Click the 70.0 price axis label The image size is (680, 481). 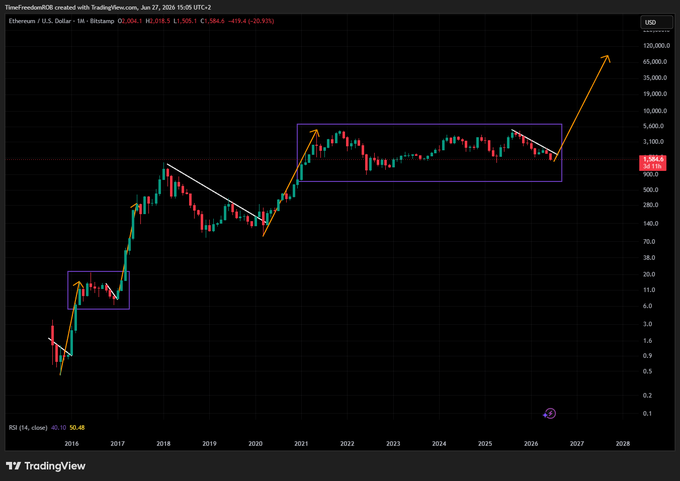point(649,242)
